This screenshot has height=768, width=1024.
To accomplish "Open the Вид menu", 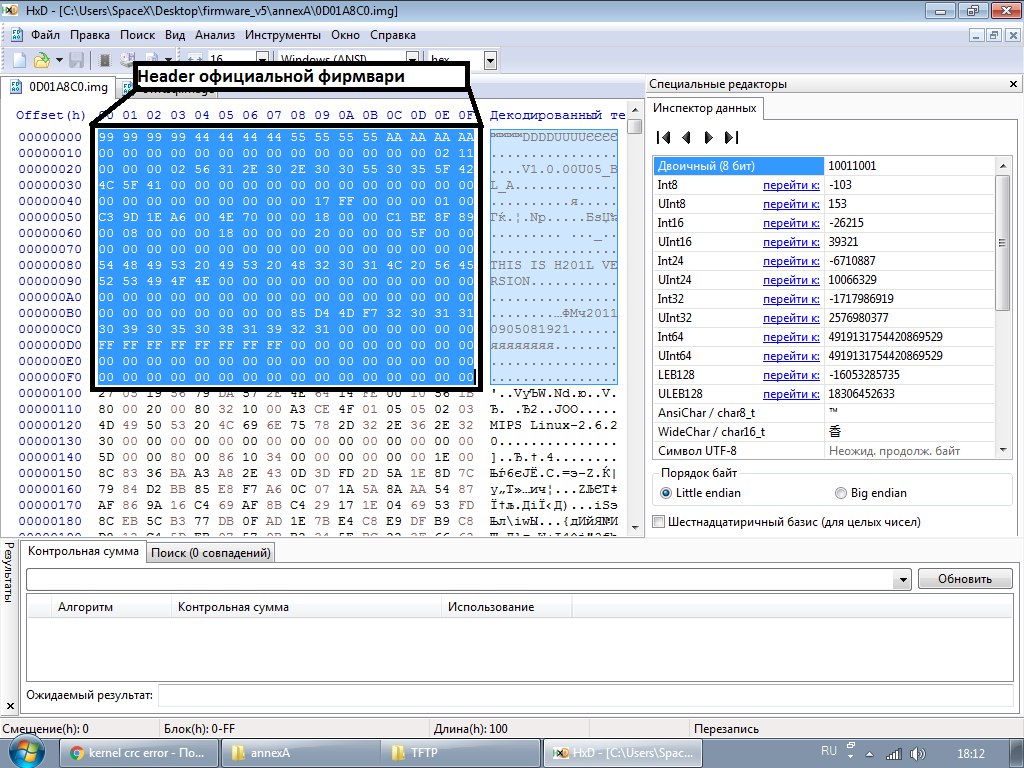I will [x=175, y=35].
